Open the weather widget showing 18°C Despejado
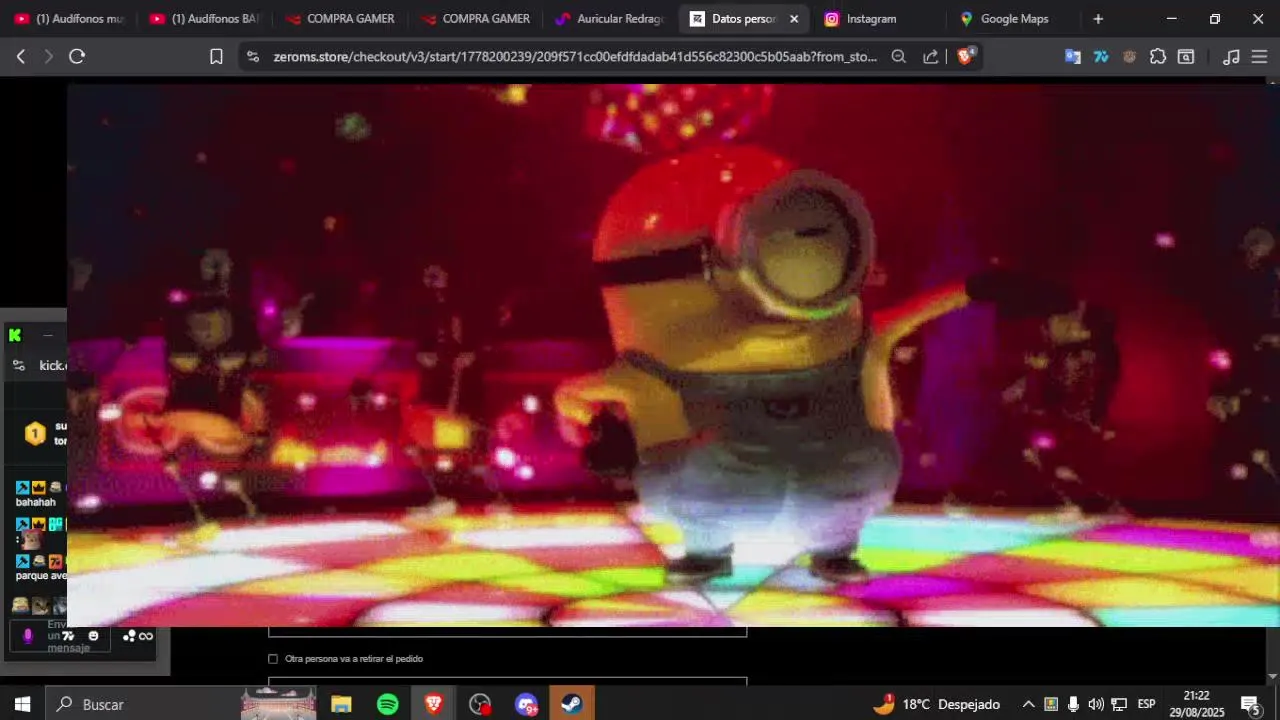The image size is (1280, 720). [x=936, y=704]
